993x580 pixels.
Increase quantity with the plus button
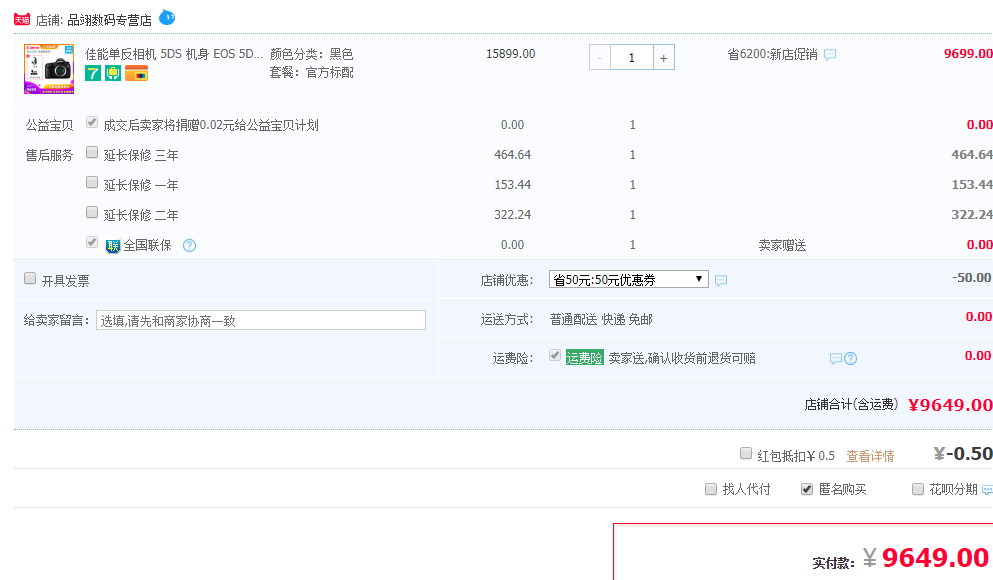coord(664,58)
